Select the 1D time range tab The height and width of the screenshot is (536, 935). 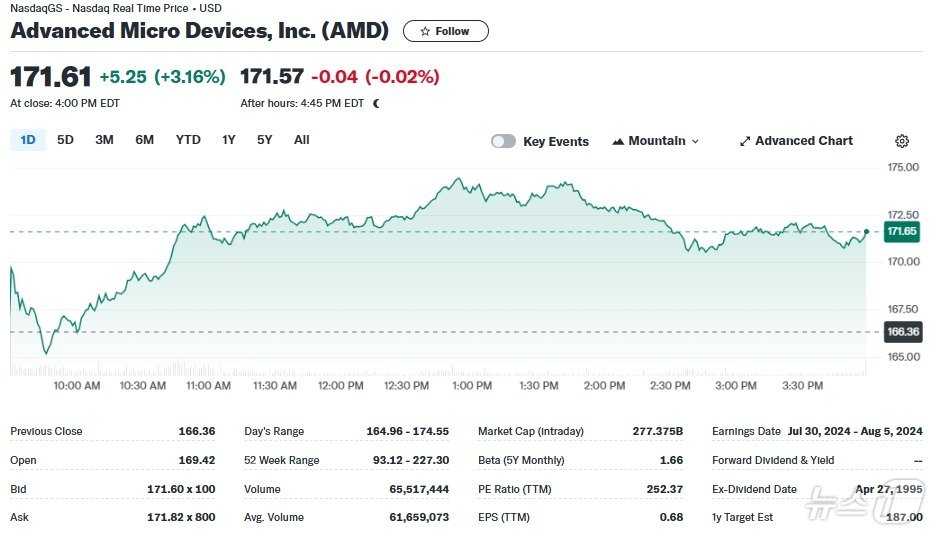coord(28,140)
